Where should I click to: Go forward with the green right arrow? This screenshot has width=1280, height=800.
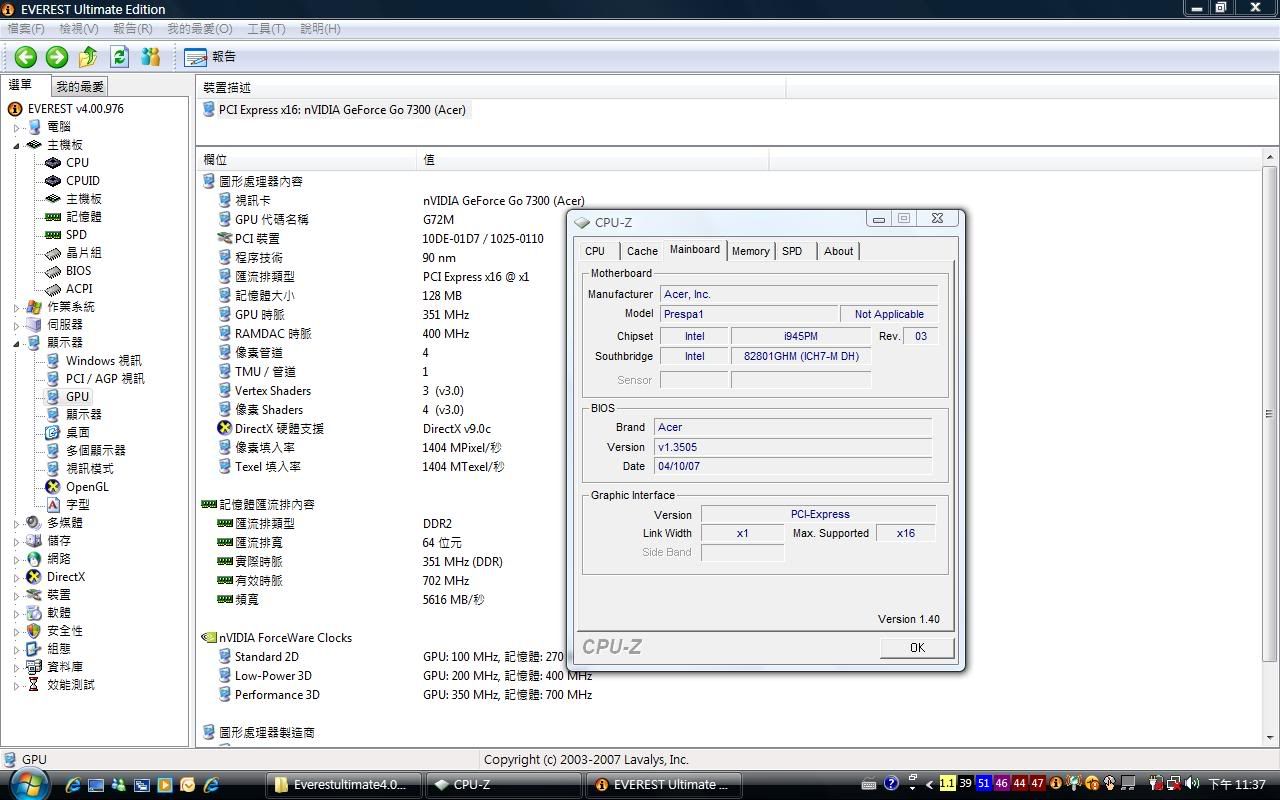tap(57, 57)
